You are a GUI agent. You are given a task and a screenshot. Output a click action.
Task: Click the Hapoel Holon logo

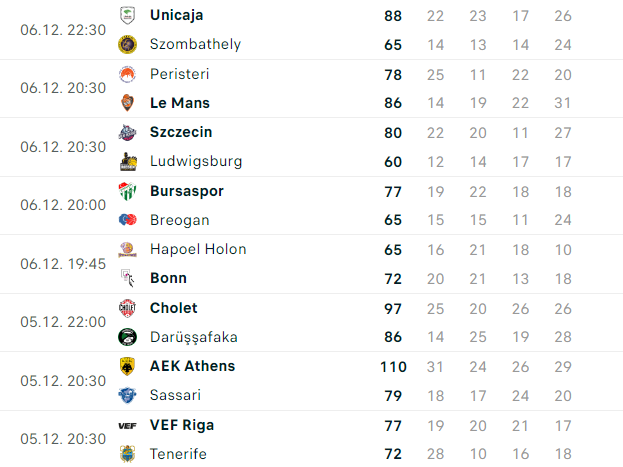[128, 250]
